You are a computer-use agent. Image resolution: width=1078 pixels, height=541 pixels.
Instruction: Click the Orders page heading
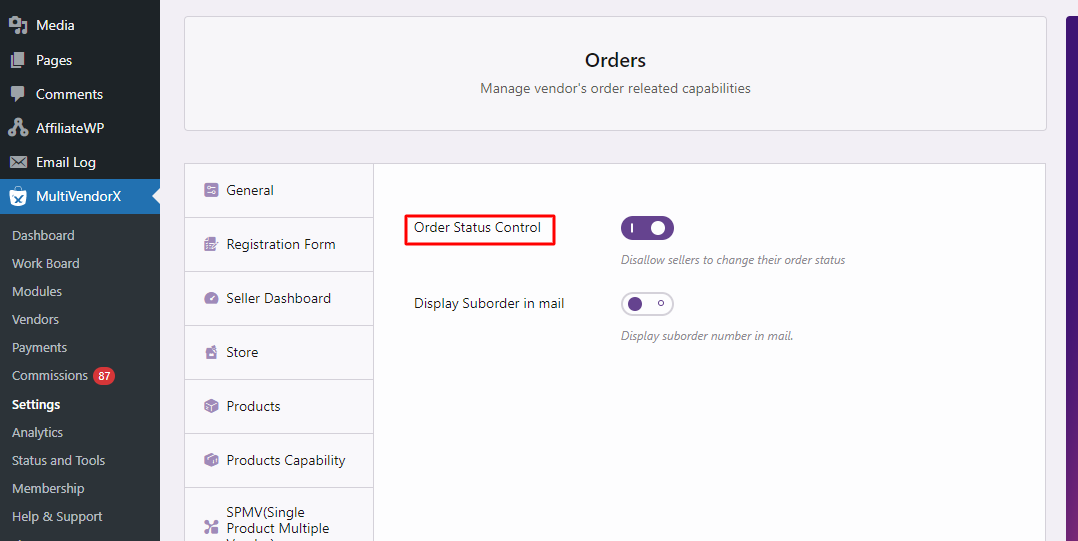coord(615,60)
